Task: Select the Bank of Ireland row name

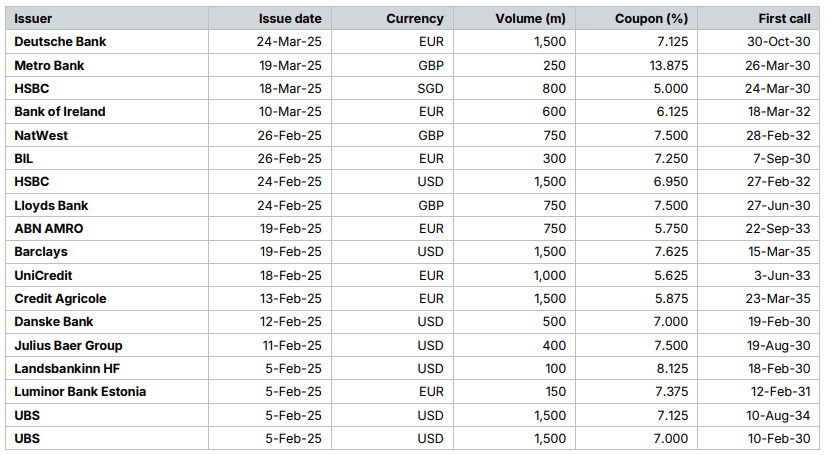Action: [60, 112]
